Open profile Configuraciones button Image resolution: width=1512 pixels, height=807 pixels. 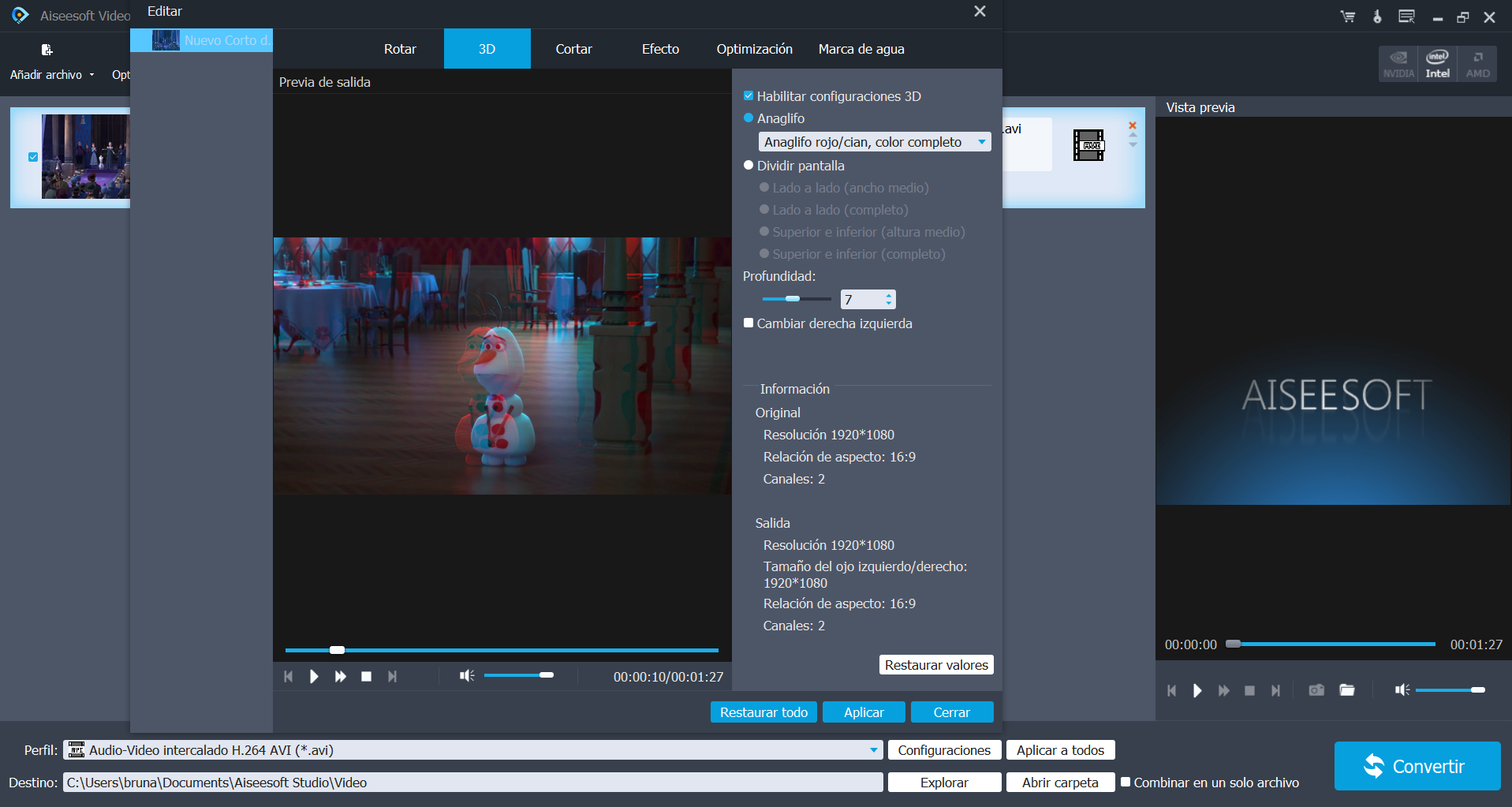pyautogui.click(x=944, y=750)
